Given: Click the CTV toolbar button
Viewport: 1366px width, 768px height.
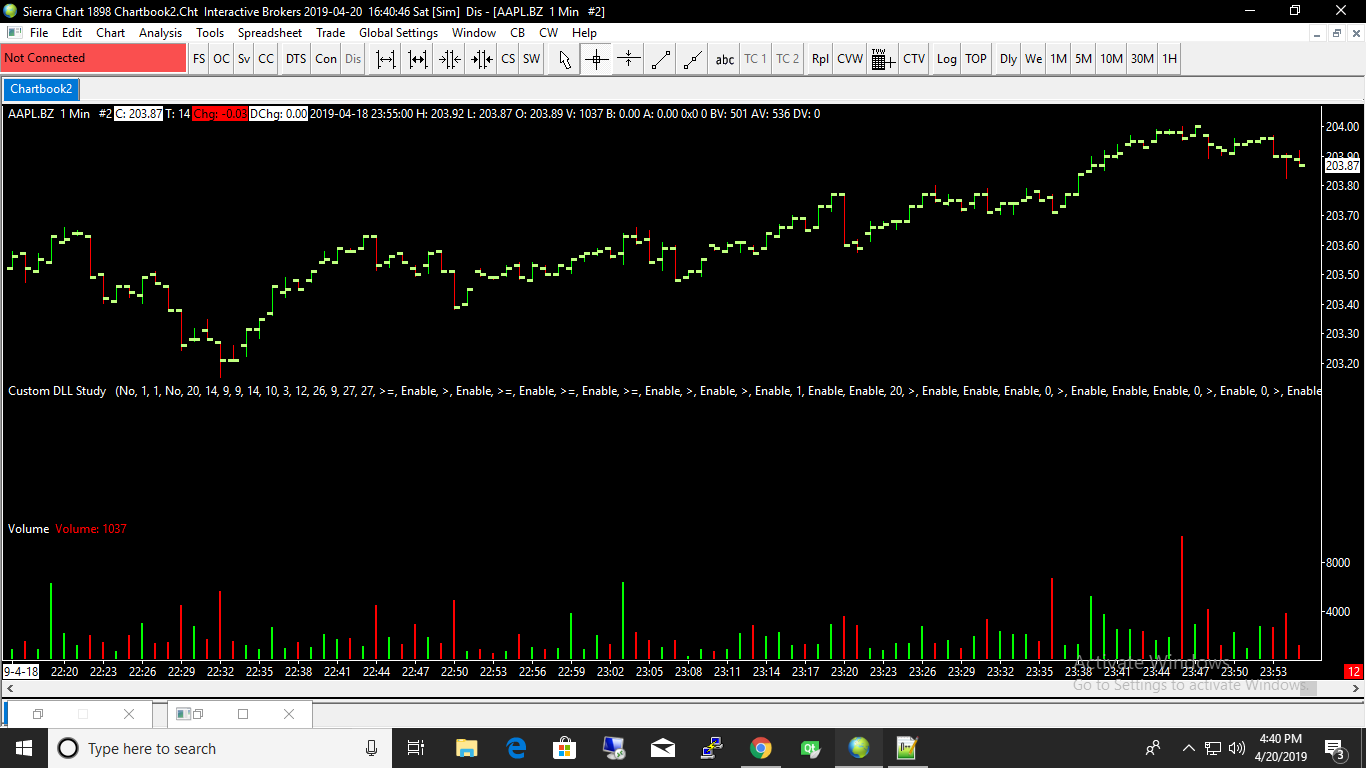Looking at the screenshot, I should 914,59.
